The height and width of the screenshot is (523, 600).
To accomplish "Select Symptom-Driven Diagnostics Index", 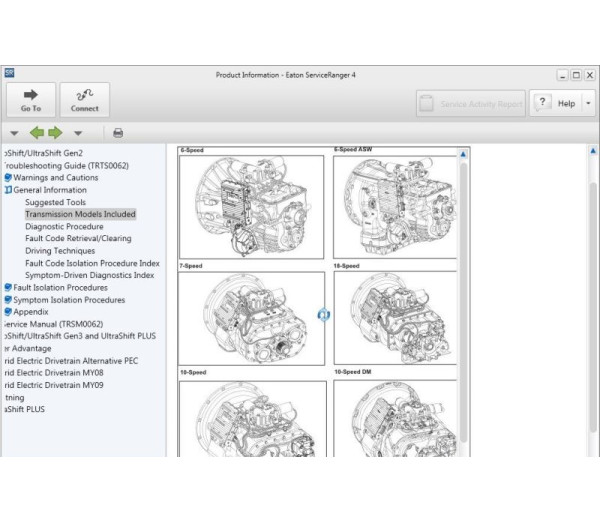I will click(89, 275).
